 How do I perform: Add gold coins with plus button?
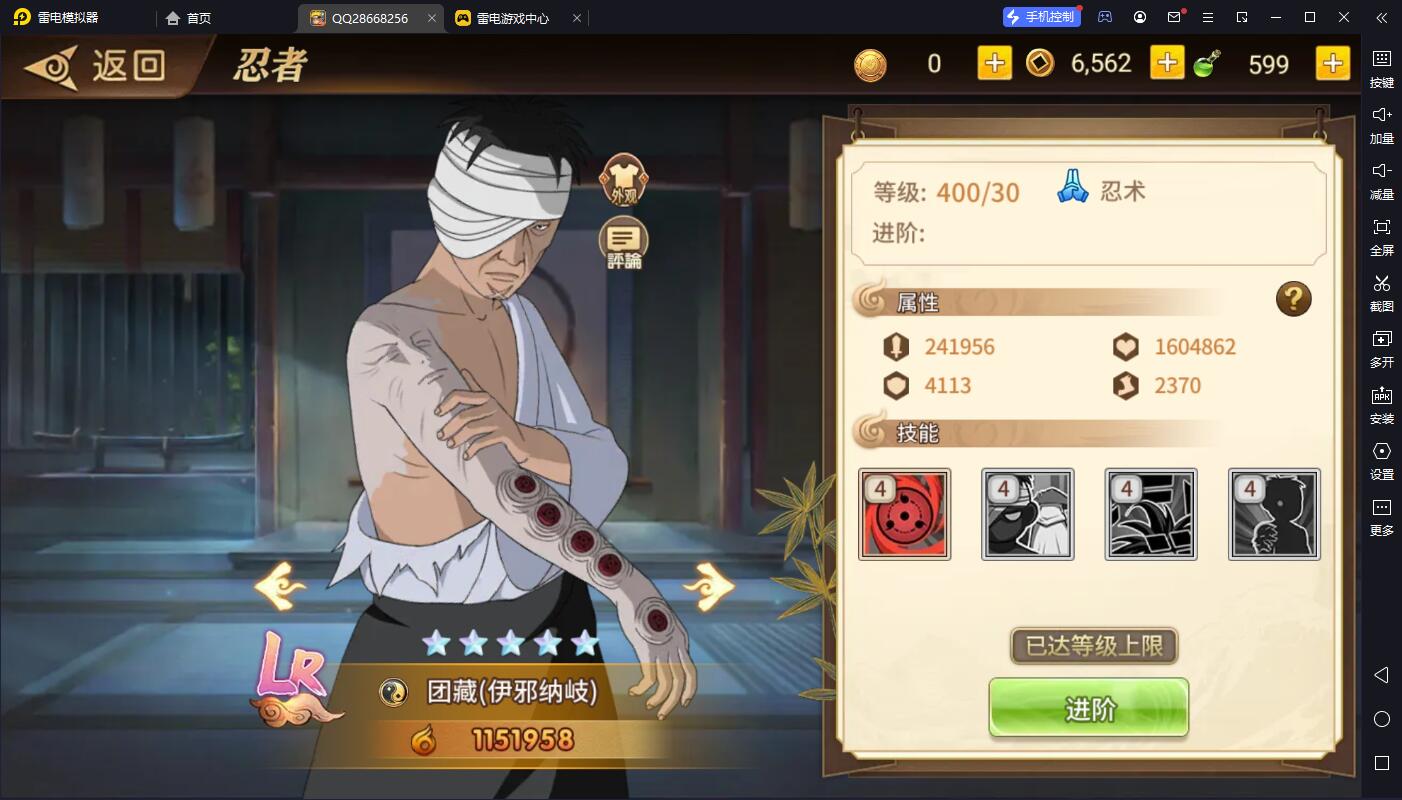coord(994,64)
